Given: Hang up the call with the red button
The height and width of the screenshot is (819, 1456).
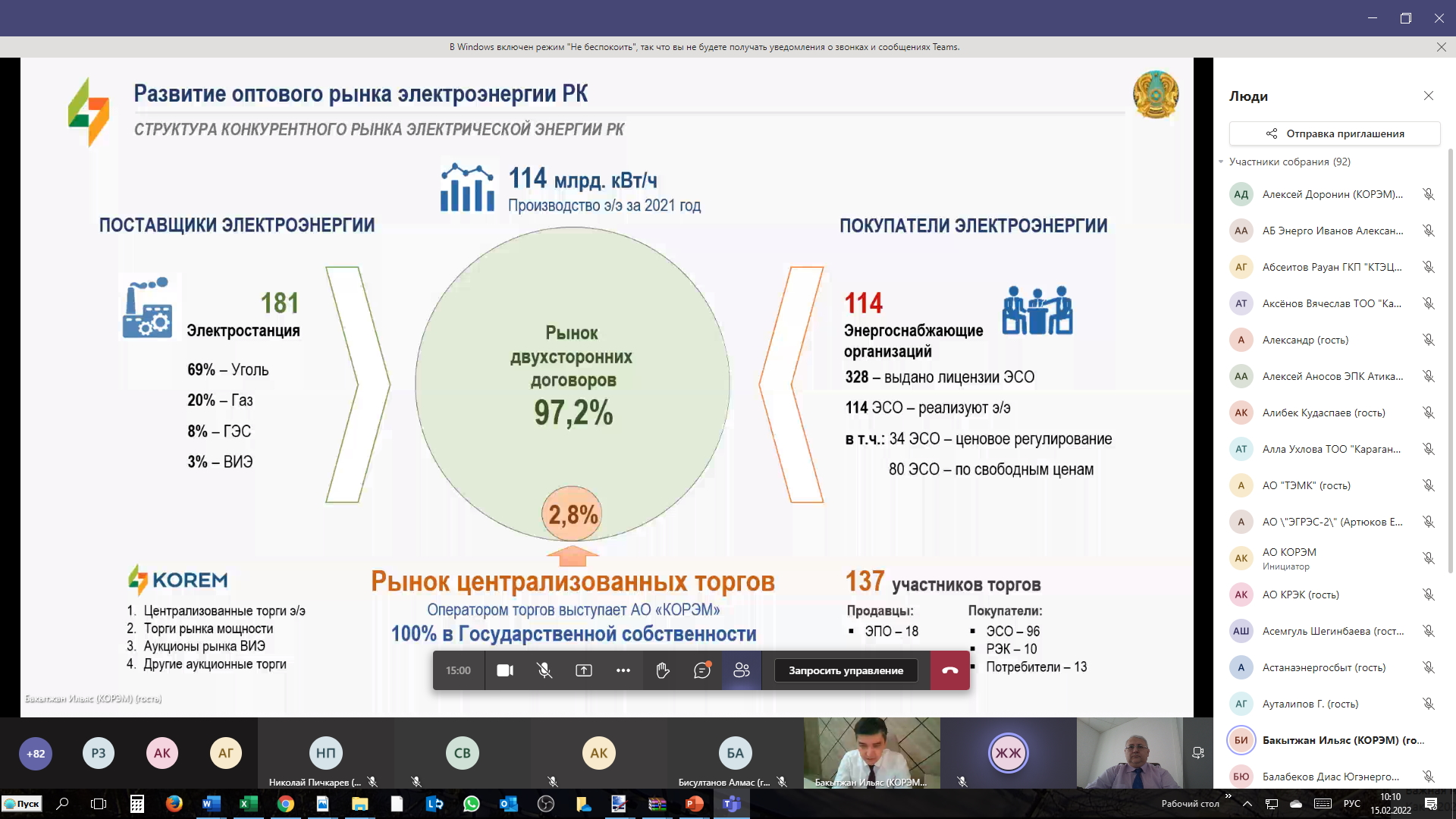Looking at the screenshot, I should click(x=950, y=670).
